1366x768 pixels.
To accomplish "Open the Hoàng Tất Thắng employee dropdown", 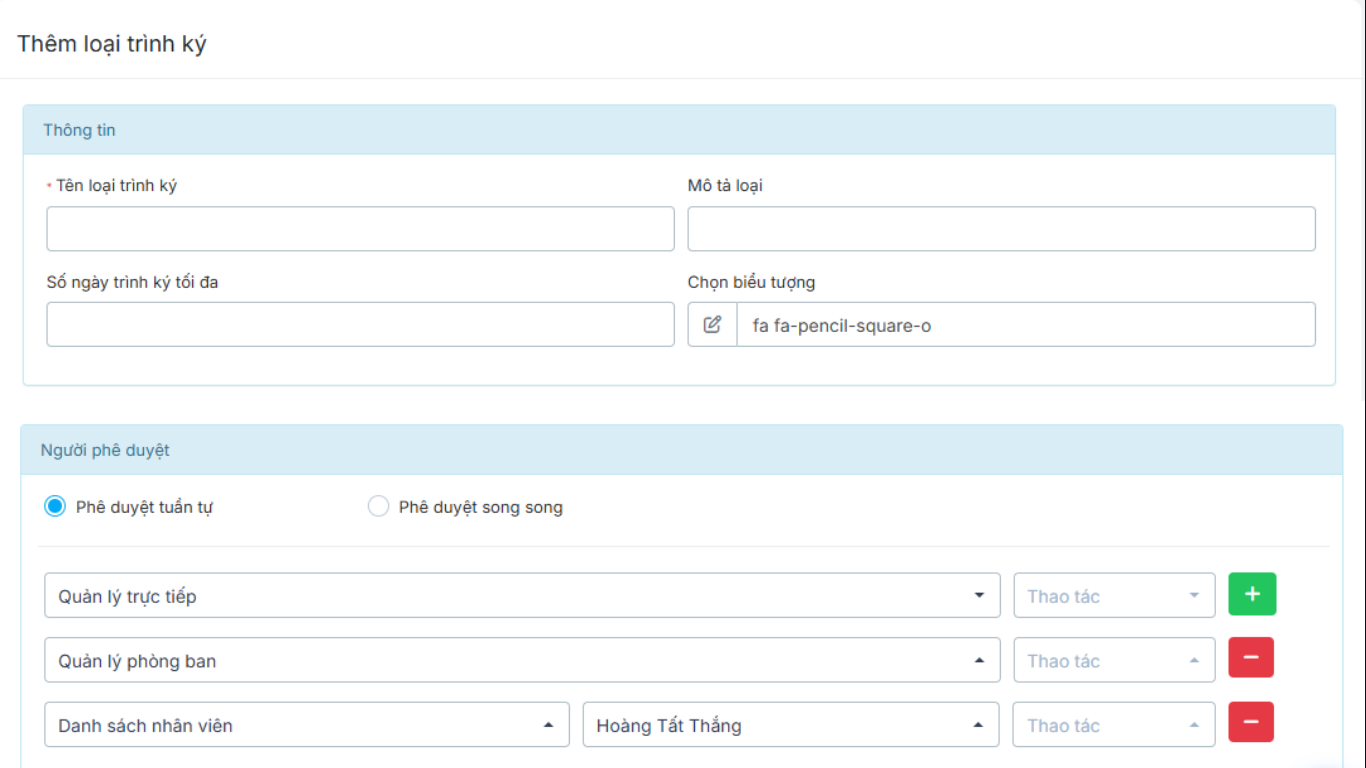I will [x=790, y=725].
